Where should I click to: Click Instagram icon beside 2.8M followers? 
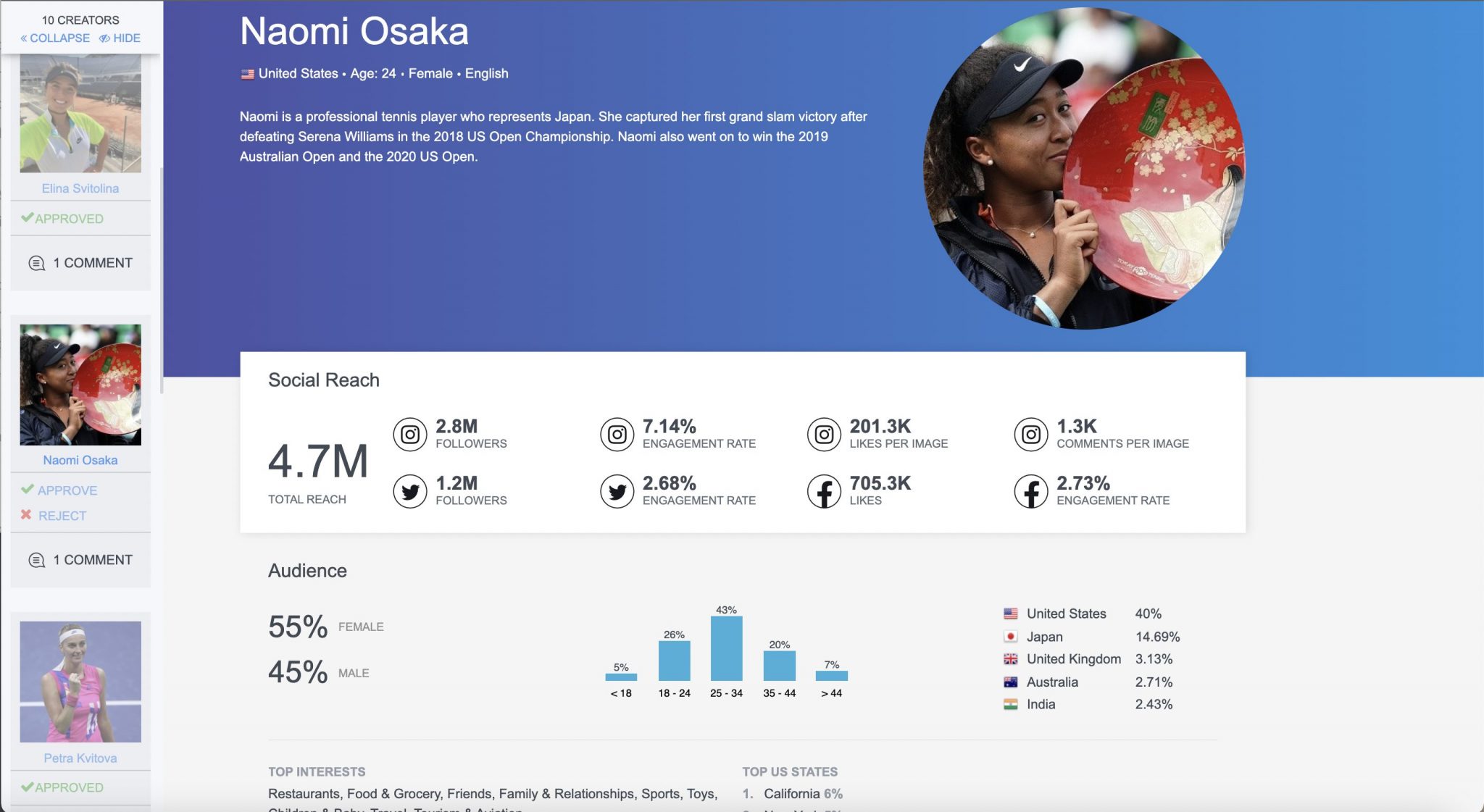click(410, 435)
